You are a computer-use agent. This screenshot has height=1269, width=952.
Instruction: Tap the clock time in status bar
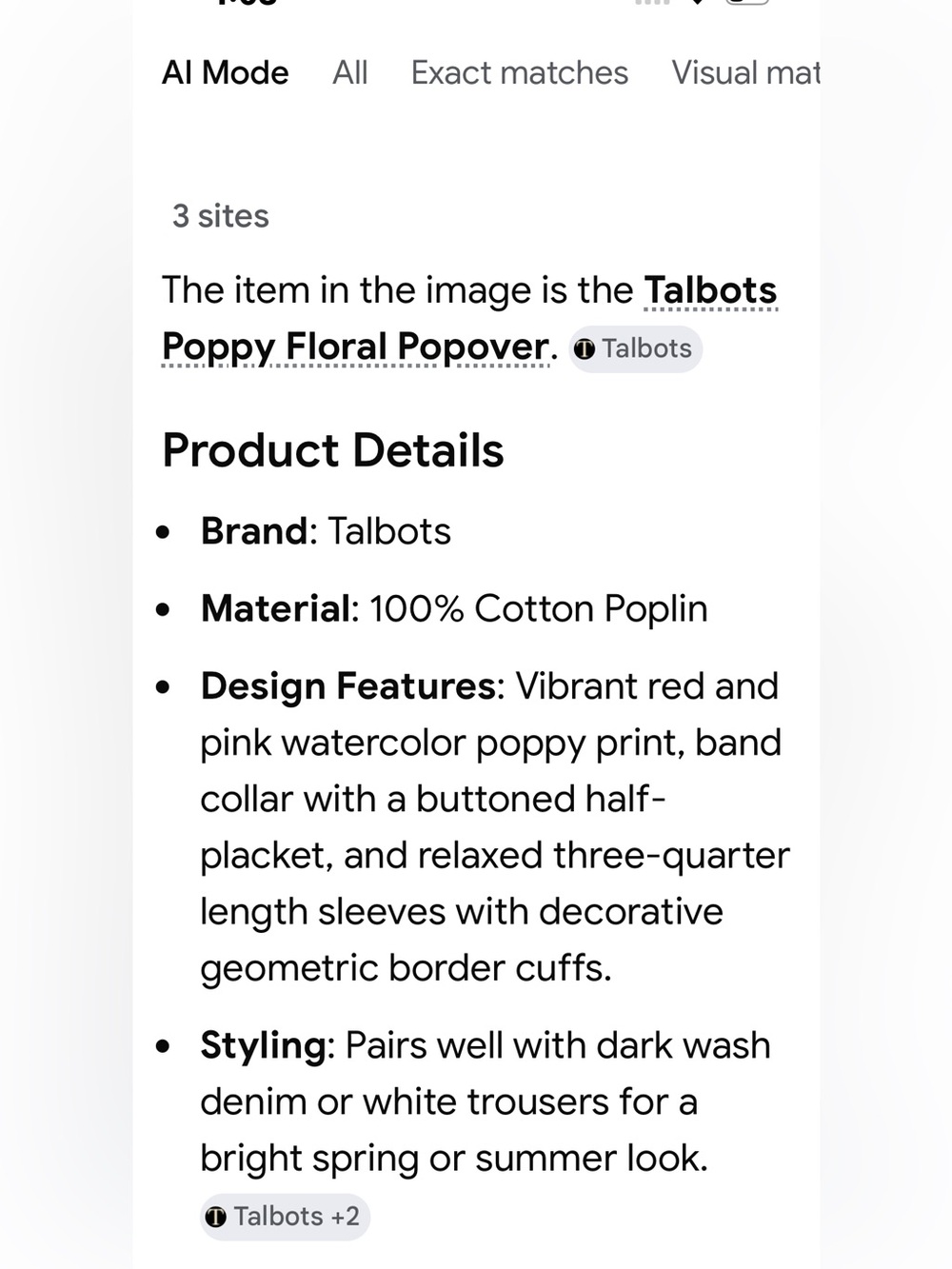click(x=246, y=2)
